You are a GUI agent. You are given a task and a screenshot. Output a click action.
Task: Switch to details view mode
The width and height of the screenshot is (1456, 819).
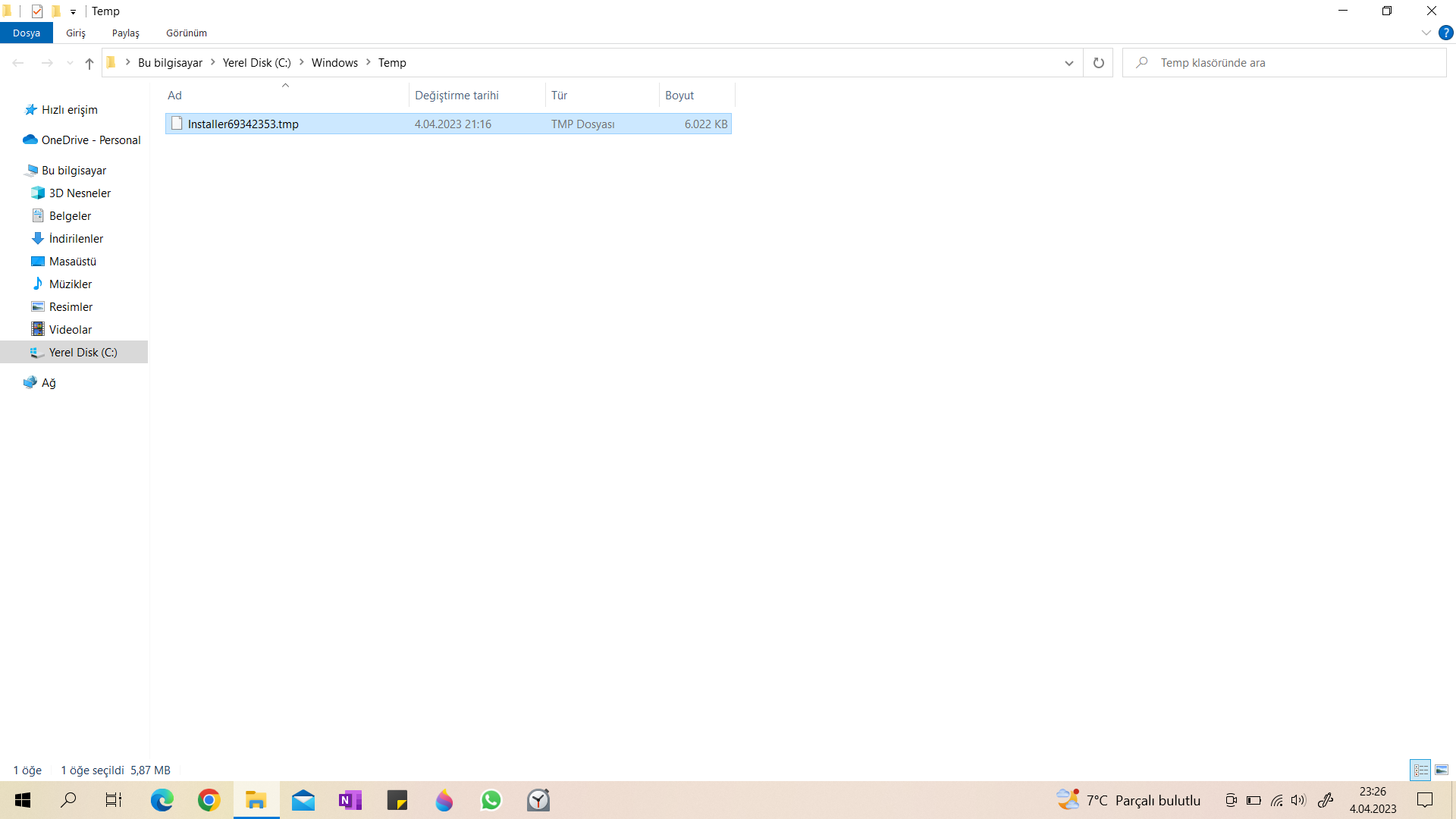pyautogui.click(x=1420, y=770)
